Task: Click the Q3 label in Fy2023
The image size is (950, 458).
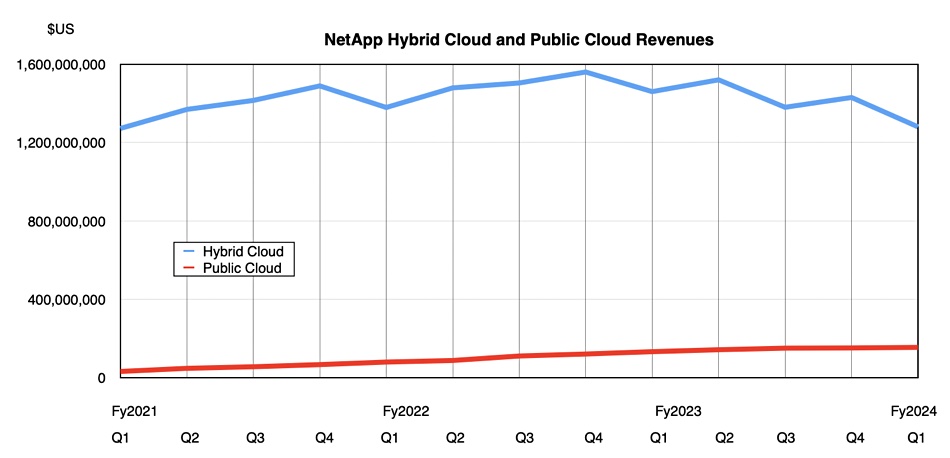Action: click(x=788, y=437)
